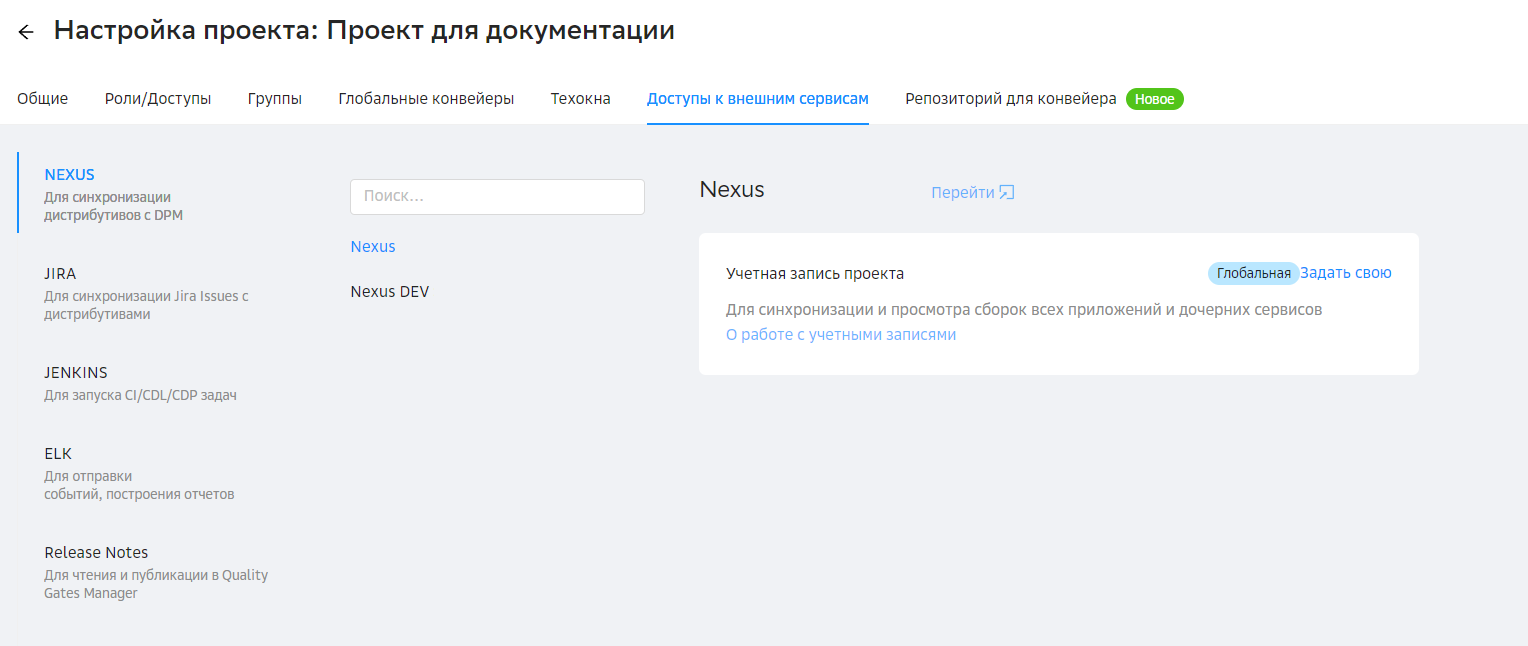Click the external link icon beside Перейти
1528x646 pixels.
click(1007, 193)
